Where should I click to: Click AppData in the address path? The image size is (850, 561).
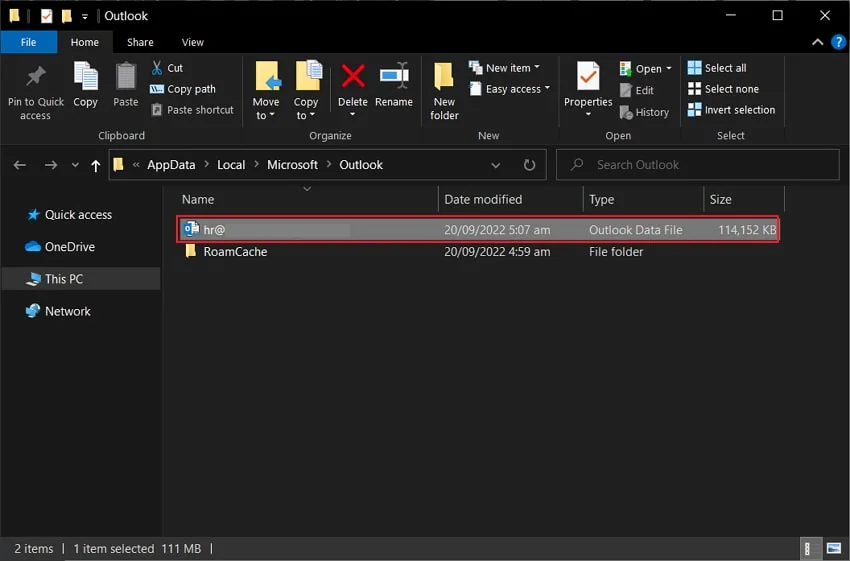click(171, 165)
